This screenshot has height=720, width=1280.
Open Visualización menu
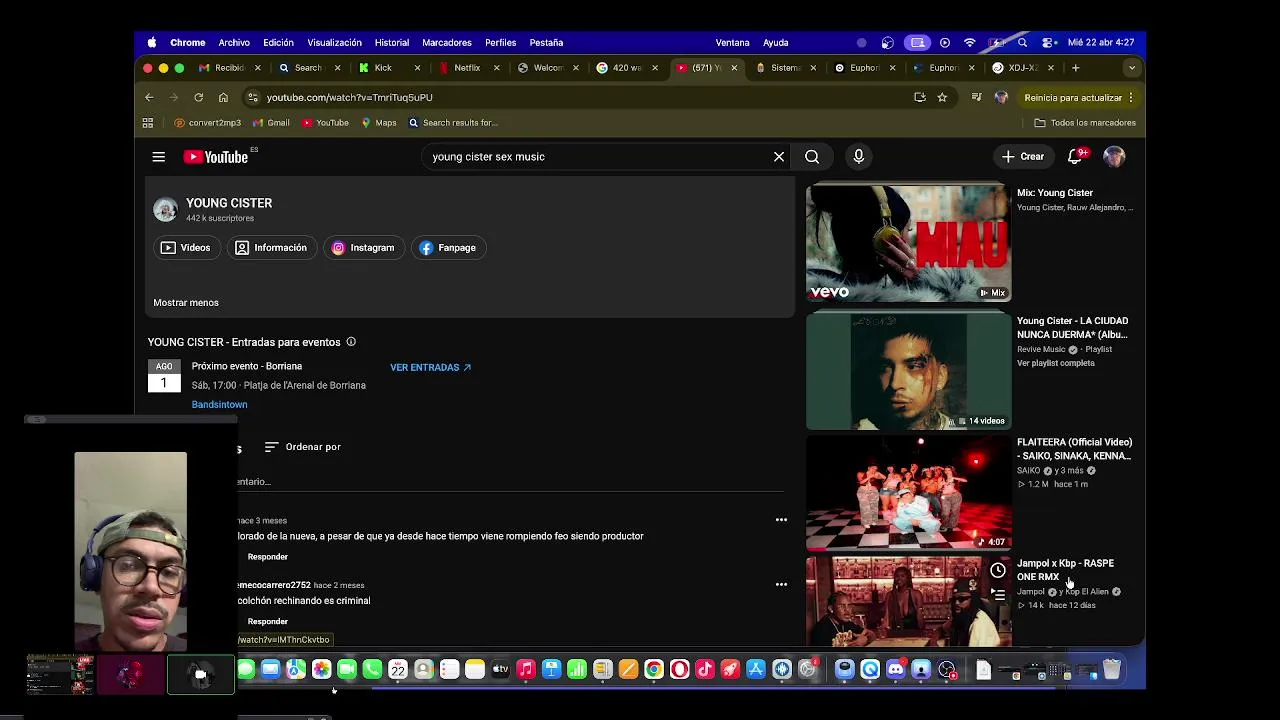pyautogui.click(x=334, y=43)
